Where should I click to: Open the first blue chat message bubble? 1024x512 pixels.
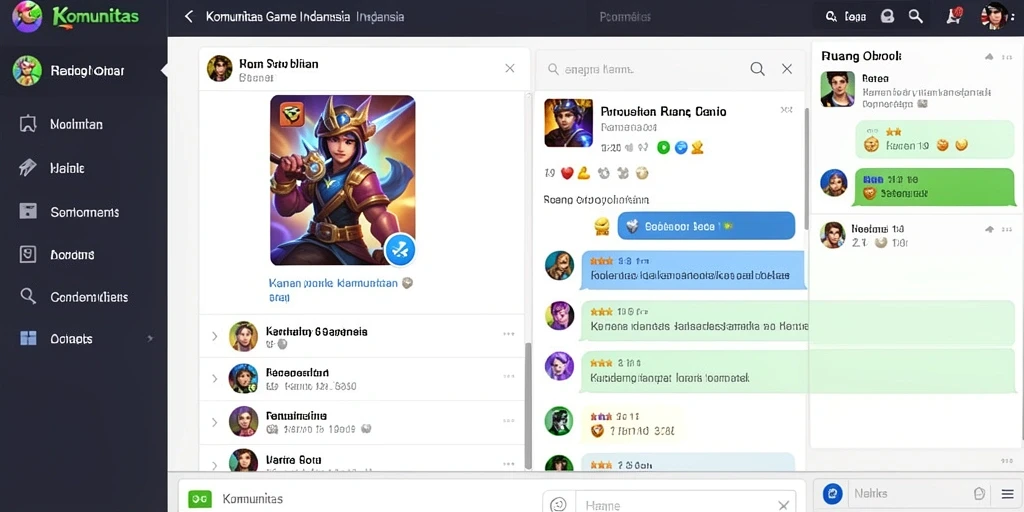pyautogui.click(x=693, y=270)
